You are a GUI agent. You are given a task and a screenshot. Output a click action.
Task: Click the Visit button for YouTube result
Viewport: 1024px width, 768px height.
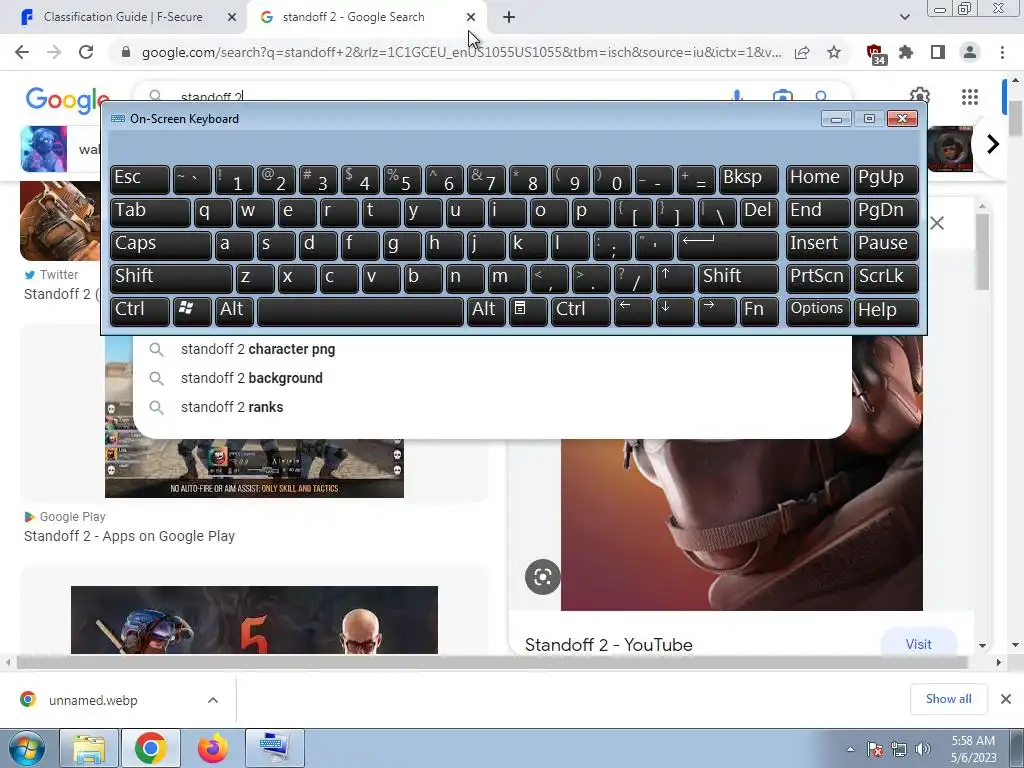point(918,645)
